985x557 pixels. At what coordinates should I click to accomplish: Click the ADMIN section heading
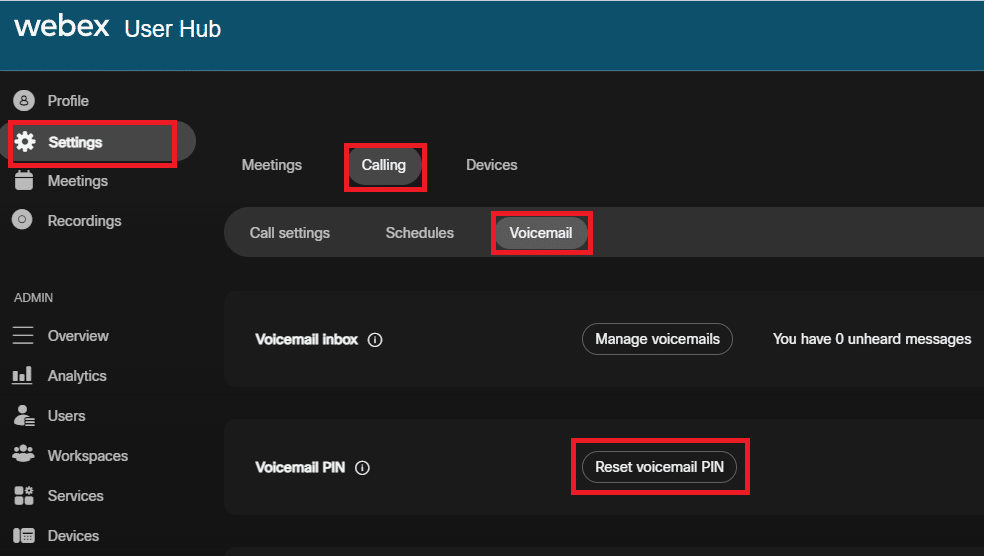pos(33,298)
